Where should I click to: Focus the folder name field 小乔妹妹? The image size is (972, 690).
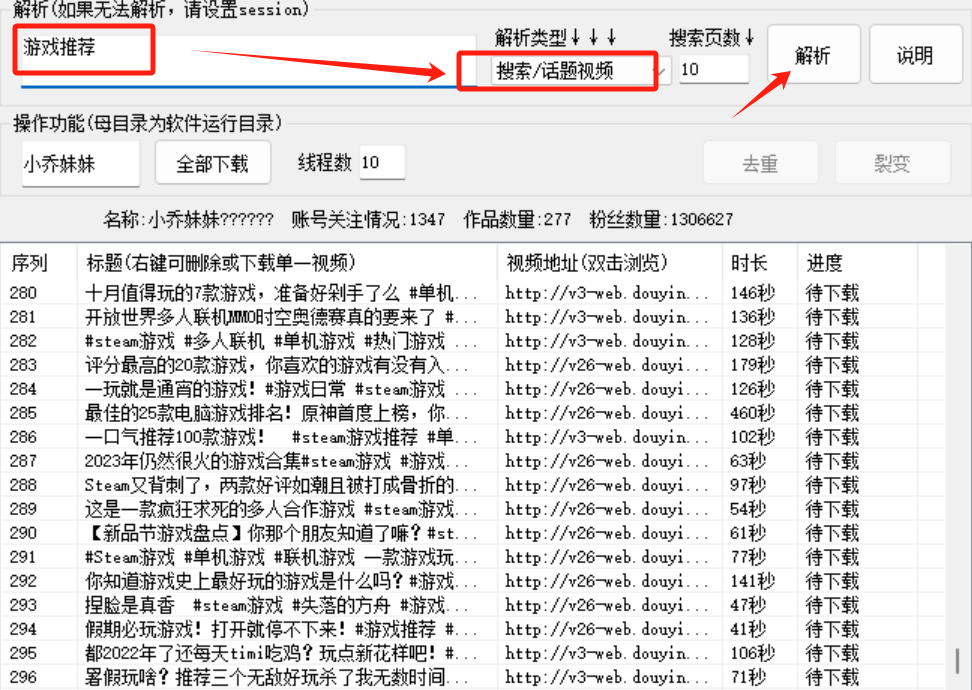click(x=81, y=164)
